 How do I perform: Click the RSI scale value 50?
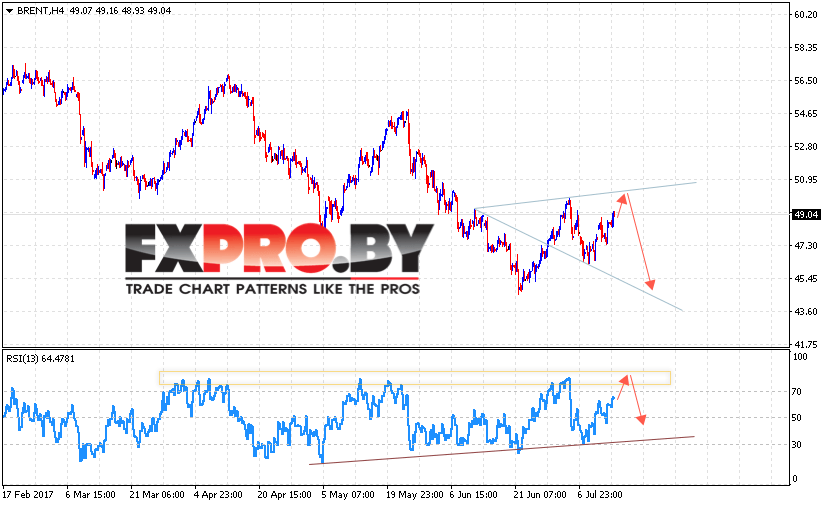pos(797,418)
